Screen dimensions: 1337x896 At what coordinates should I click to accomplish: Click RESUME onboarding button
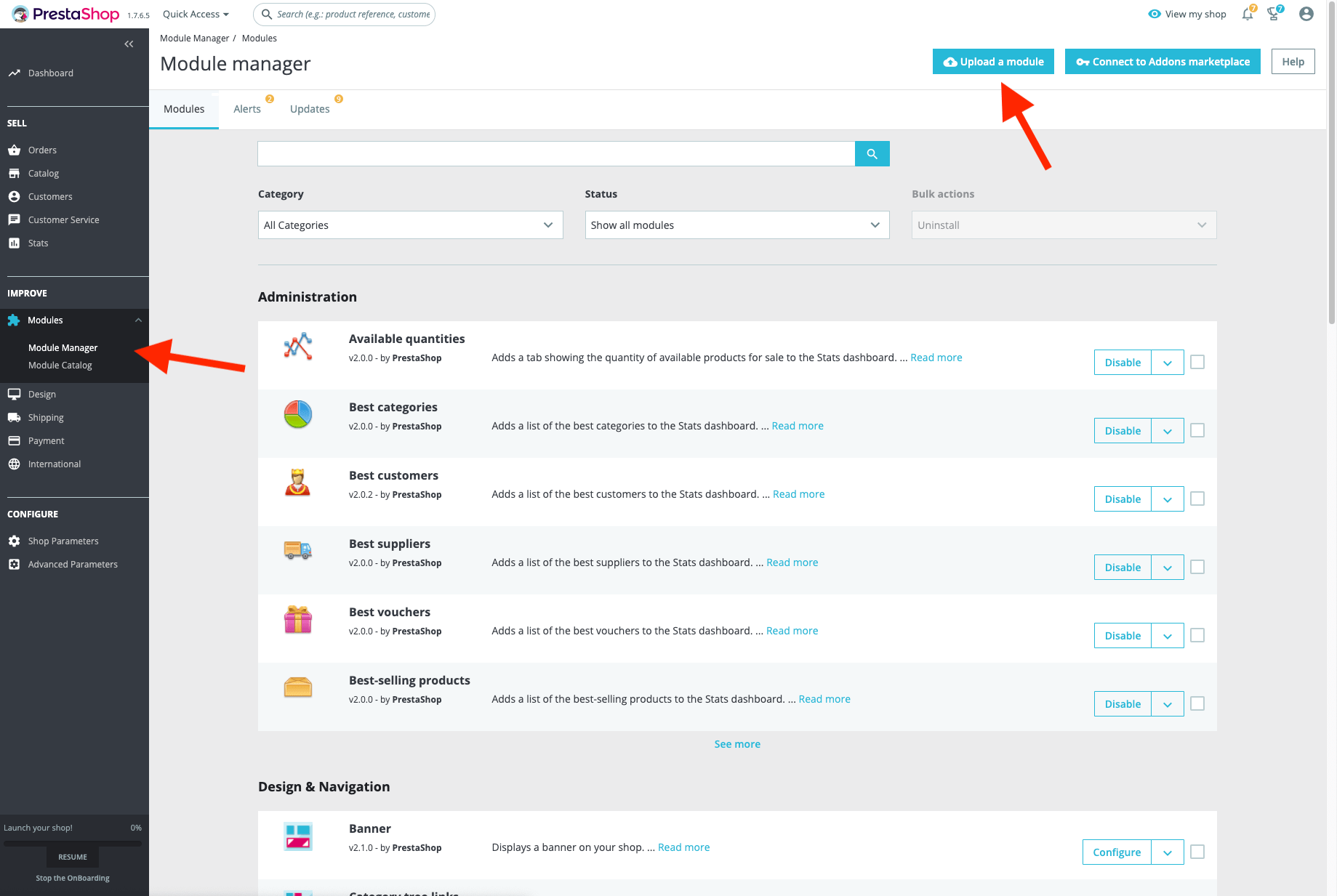[73, 857]
